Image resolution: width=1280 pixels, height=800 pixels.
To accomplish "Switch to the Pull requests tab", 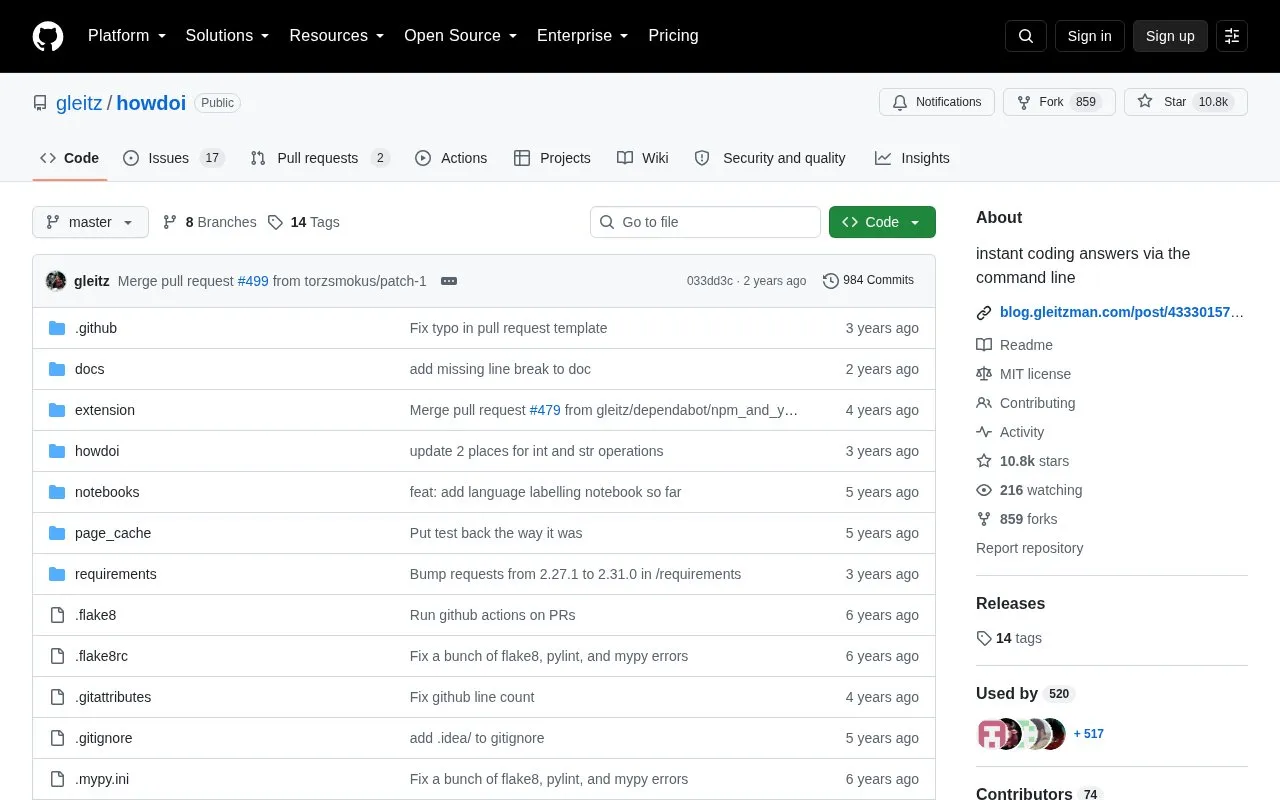I will coord(320,158).
